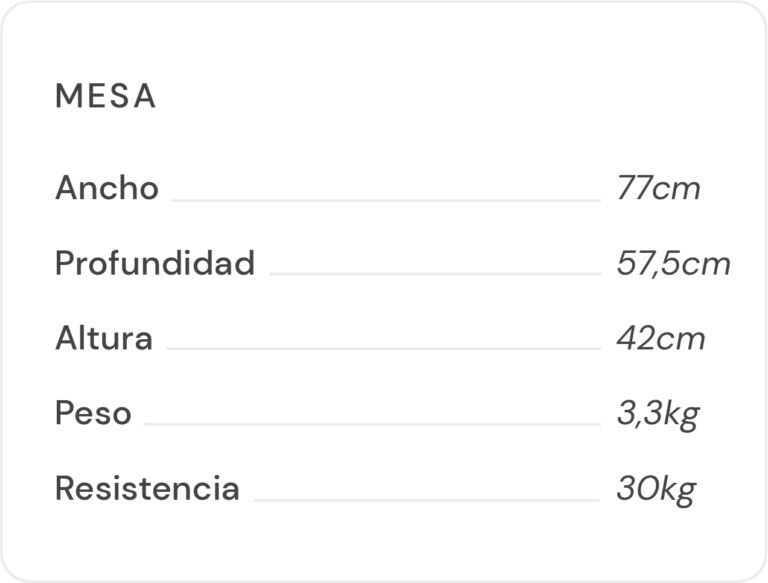
Task: Click the 42cm height value
Action: coord(660,338)
